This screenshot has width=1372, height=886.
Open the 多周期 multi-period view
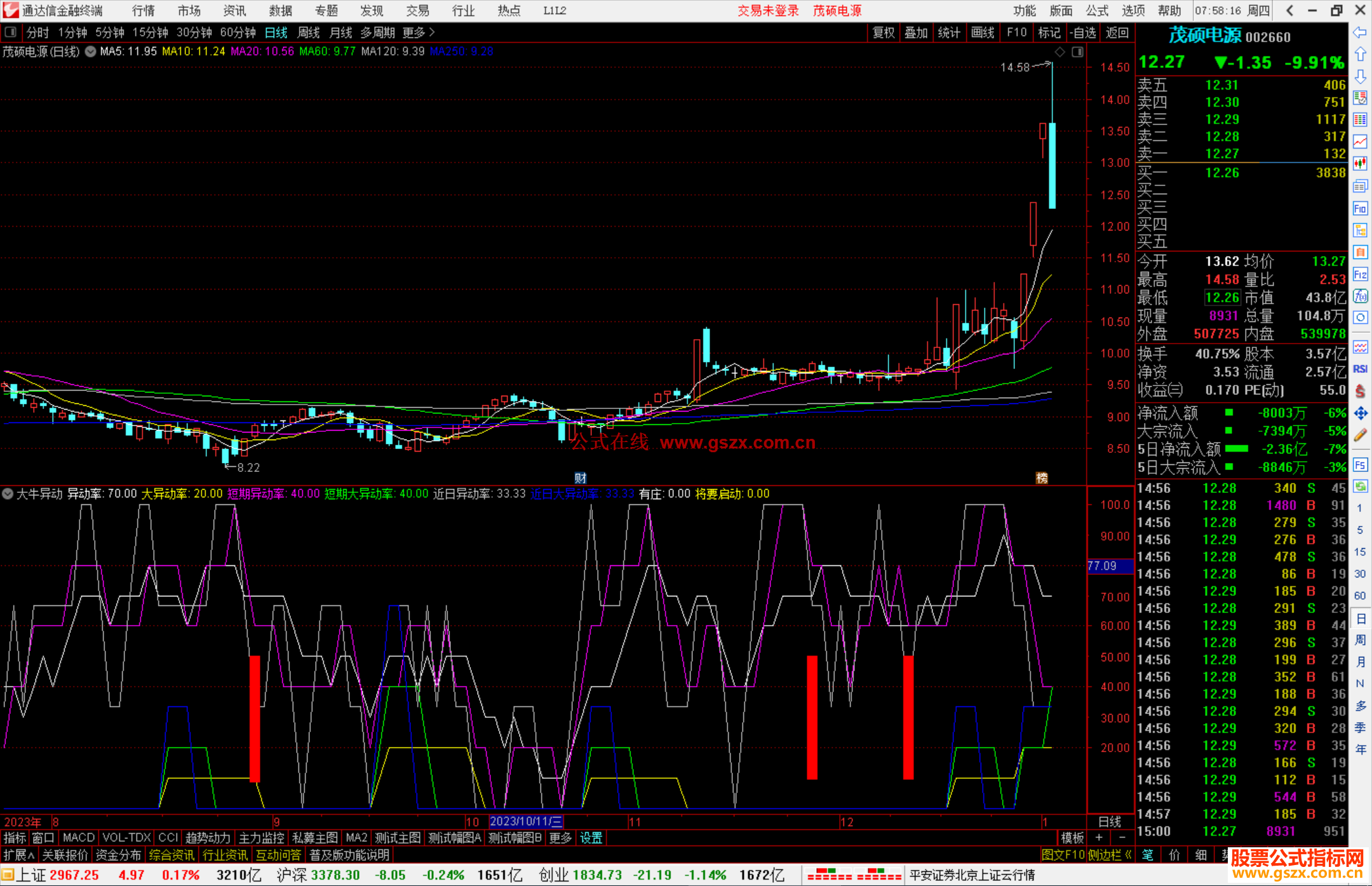click(377, 32)
